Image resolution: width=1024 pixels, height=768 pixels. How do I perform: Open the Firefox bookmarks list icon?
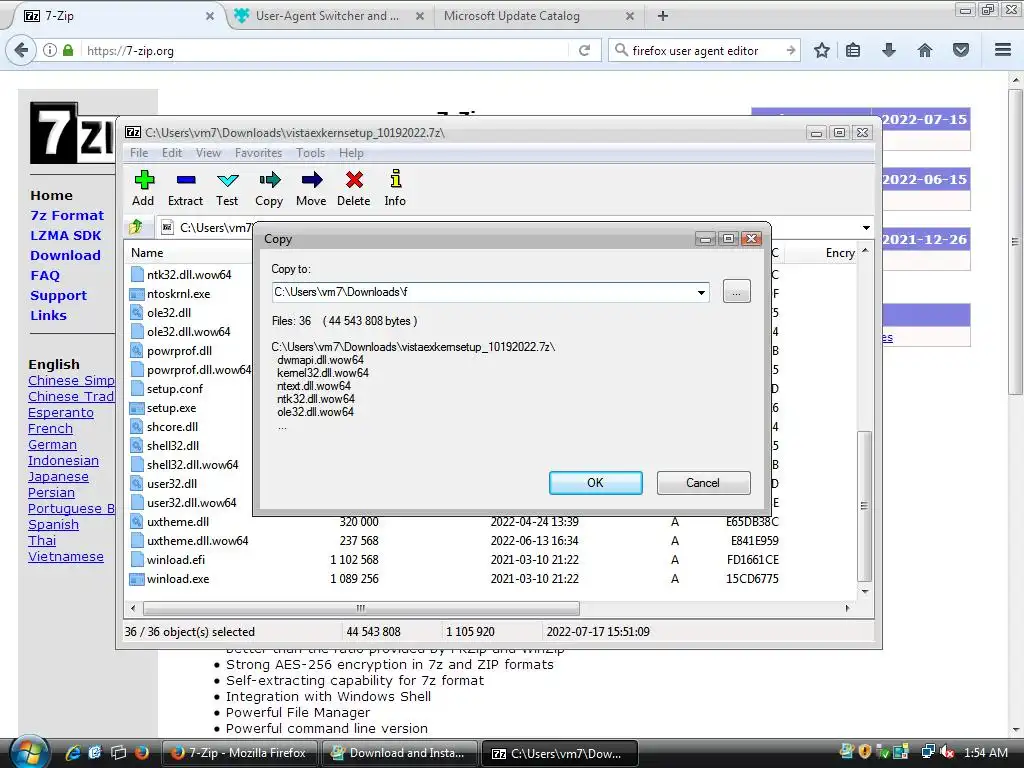(853, 50)
